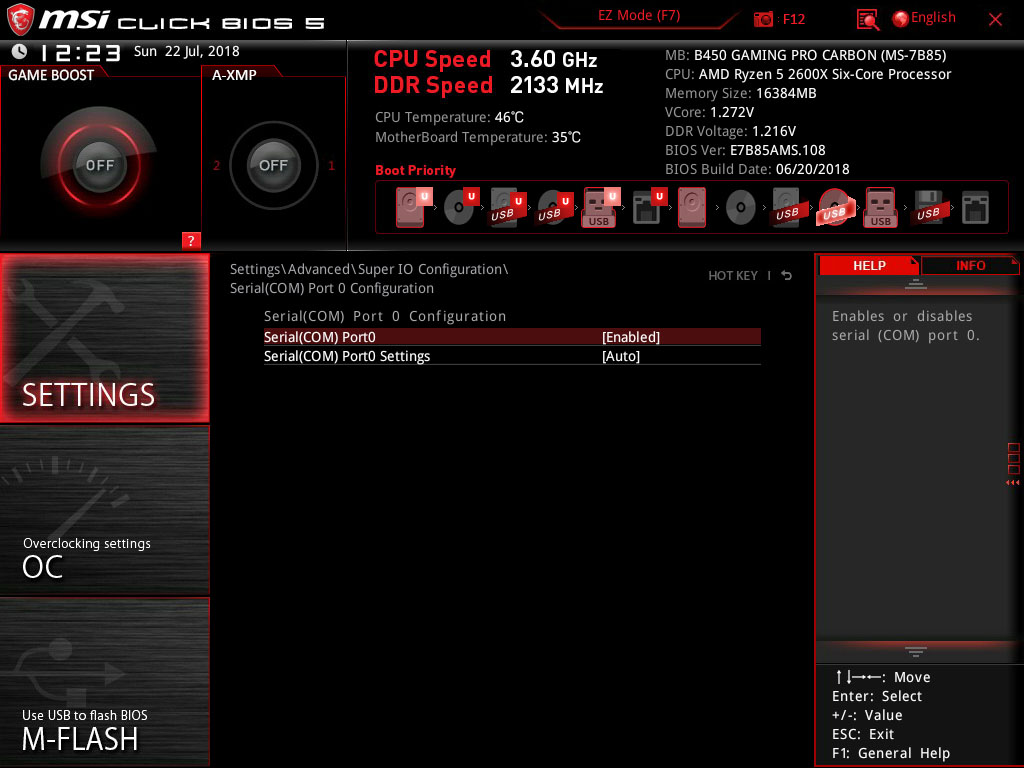The height and width of the screenshot is (768, 1024).
Task: Click the BIOS Ver E7B85AMS.108 text
Action: 745,150
